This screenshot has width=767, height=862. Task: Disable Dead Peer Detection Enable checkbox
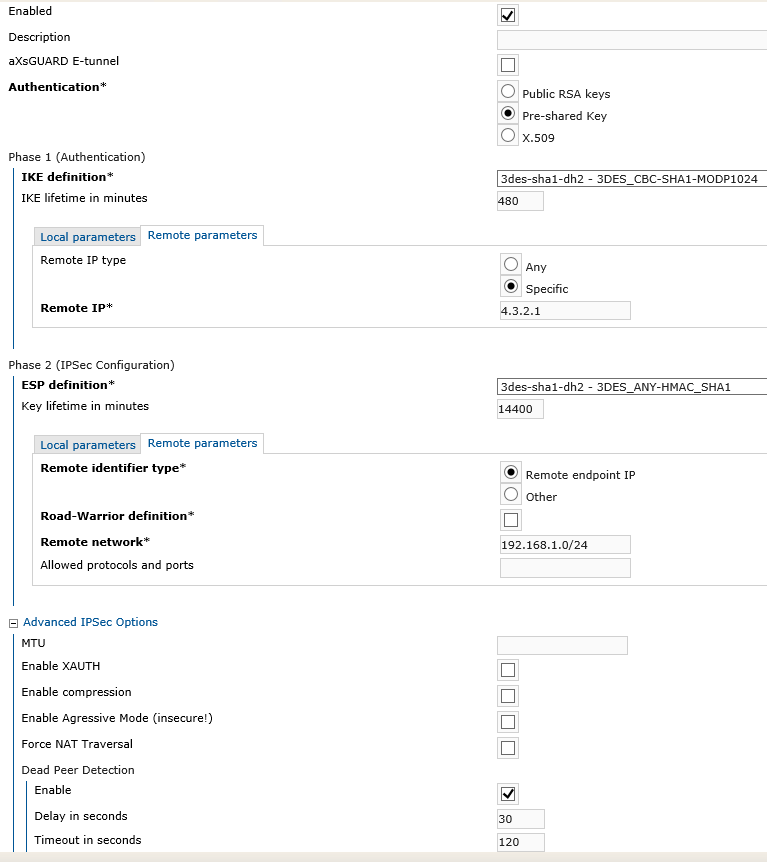[507, 794]
